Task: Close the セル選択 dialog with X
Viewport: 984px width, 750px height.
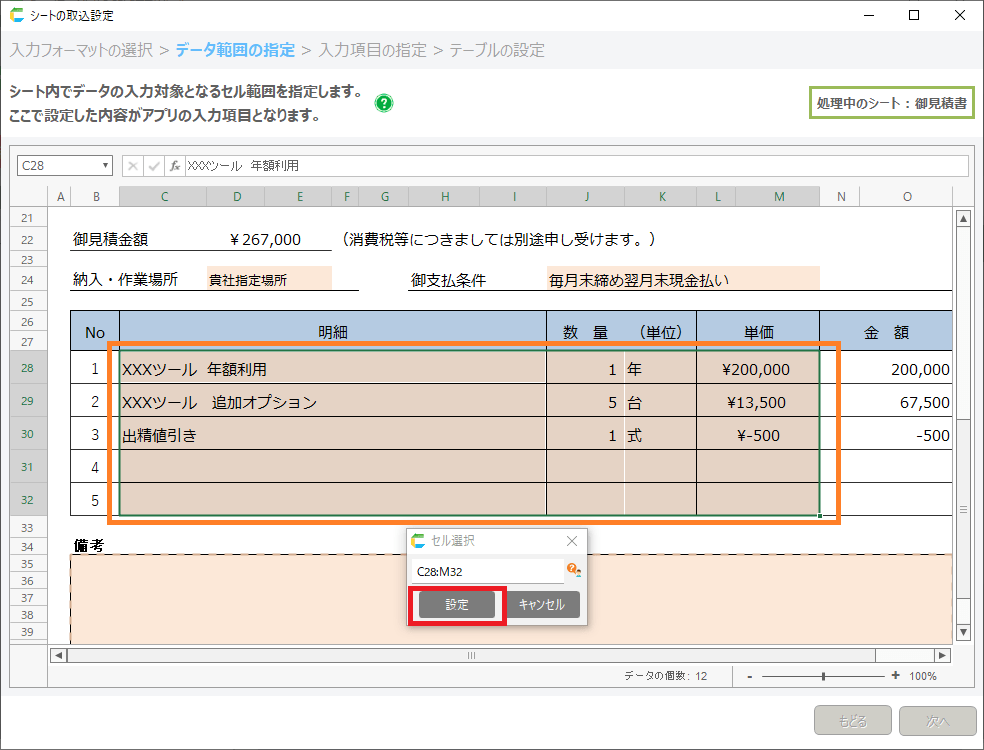Action: tap(572, 541)
